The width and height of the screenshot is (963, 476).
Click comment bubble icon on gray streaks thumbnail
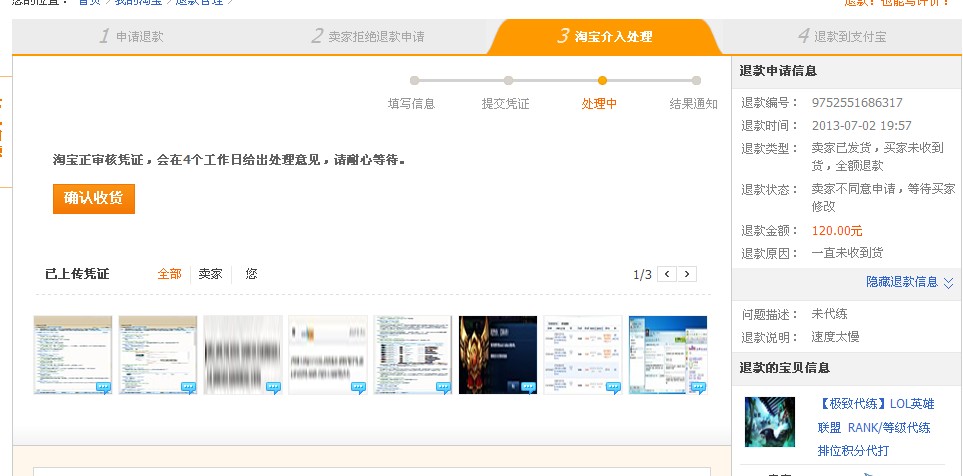[274, 388]
